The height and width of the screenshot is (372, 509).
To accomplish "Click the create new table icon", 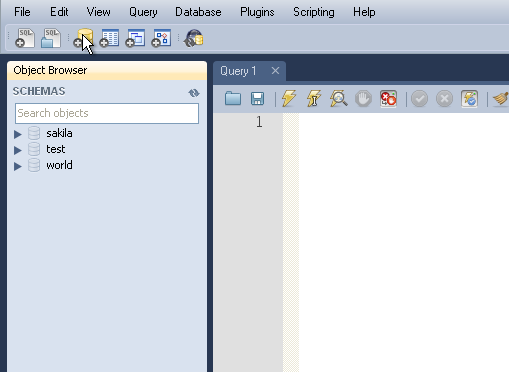I will click(x=109, y=38).
